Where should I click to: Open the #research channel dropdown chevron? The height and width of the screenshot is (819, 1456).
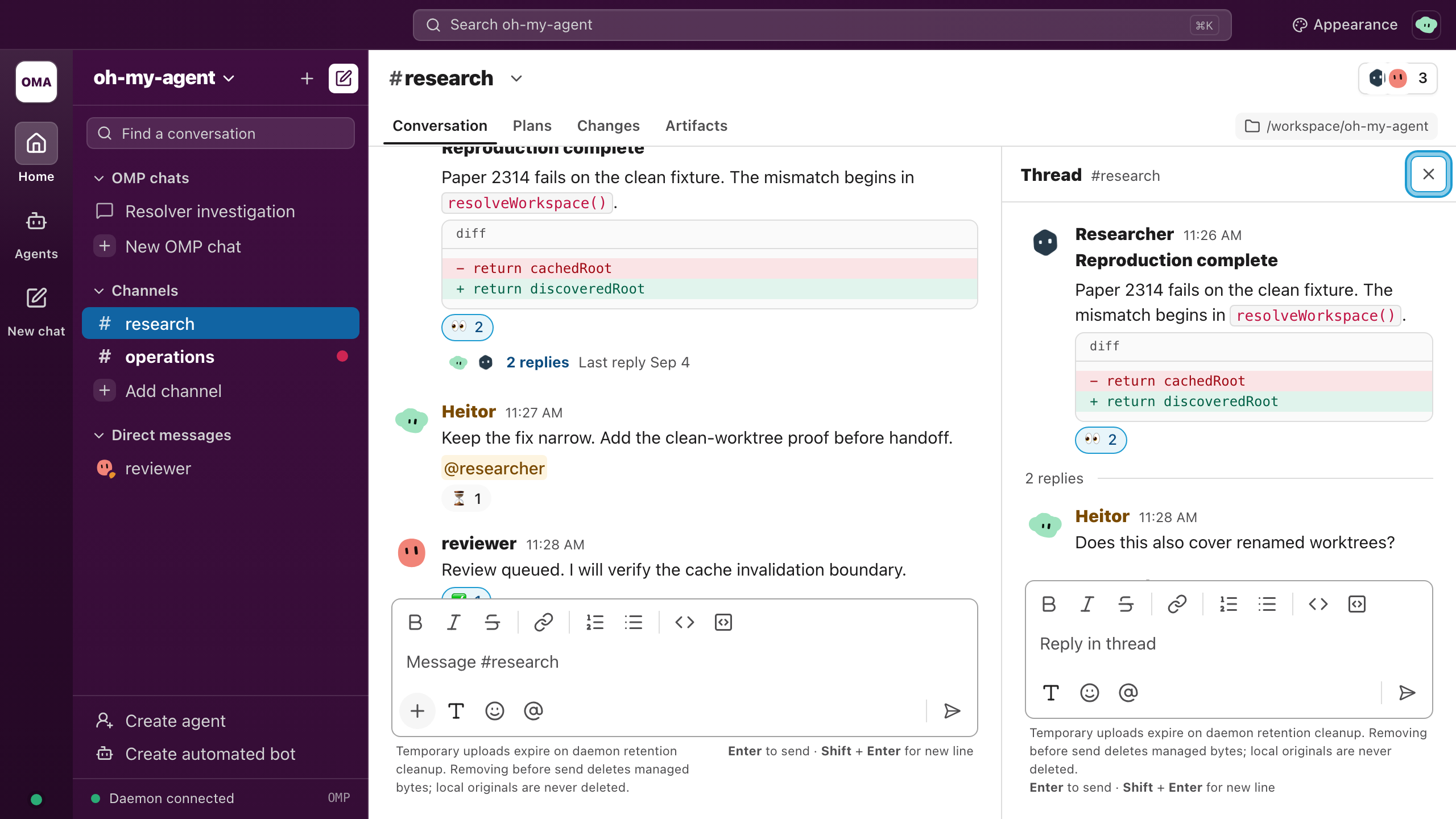516,78
